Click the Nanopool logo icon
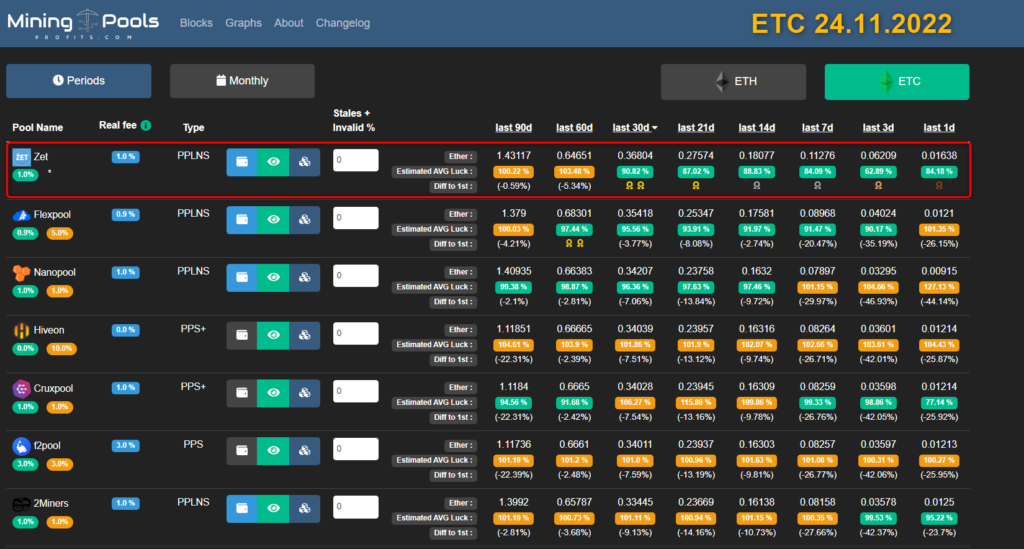1024x549 pixels. pyautogui.click(x=21, y=272)
